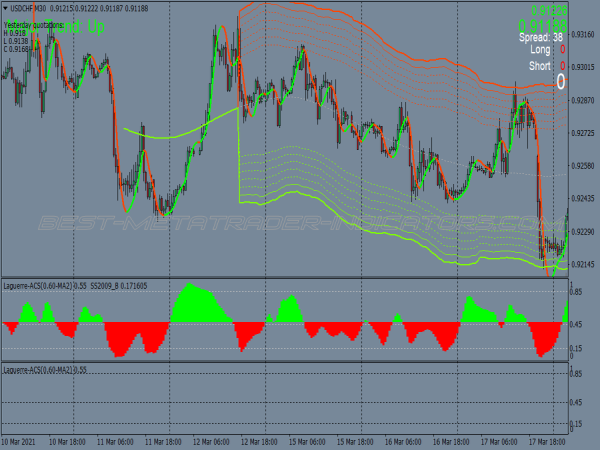Click the USDCHF,M30 chart title
Screen dimensions: 600x450
tap(28, 7)
